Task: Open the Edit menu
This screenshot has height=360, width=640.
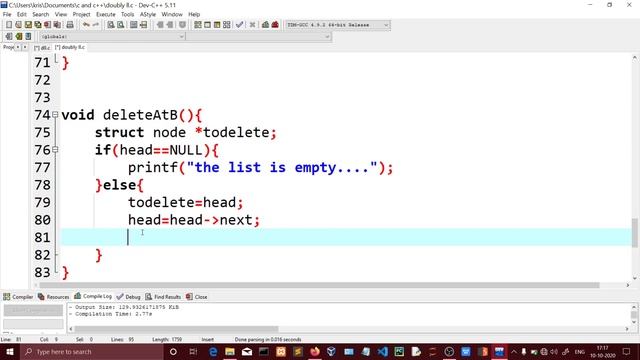Action: click(22, 14)
